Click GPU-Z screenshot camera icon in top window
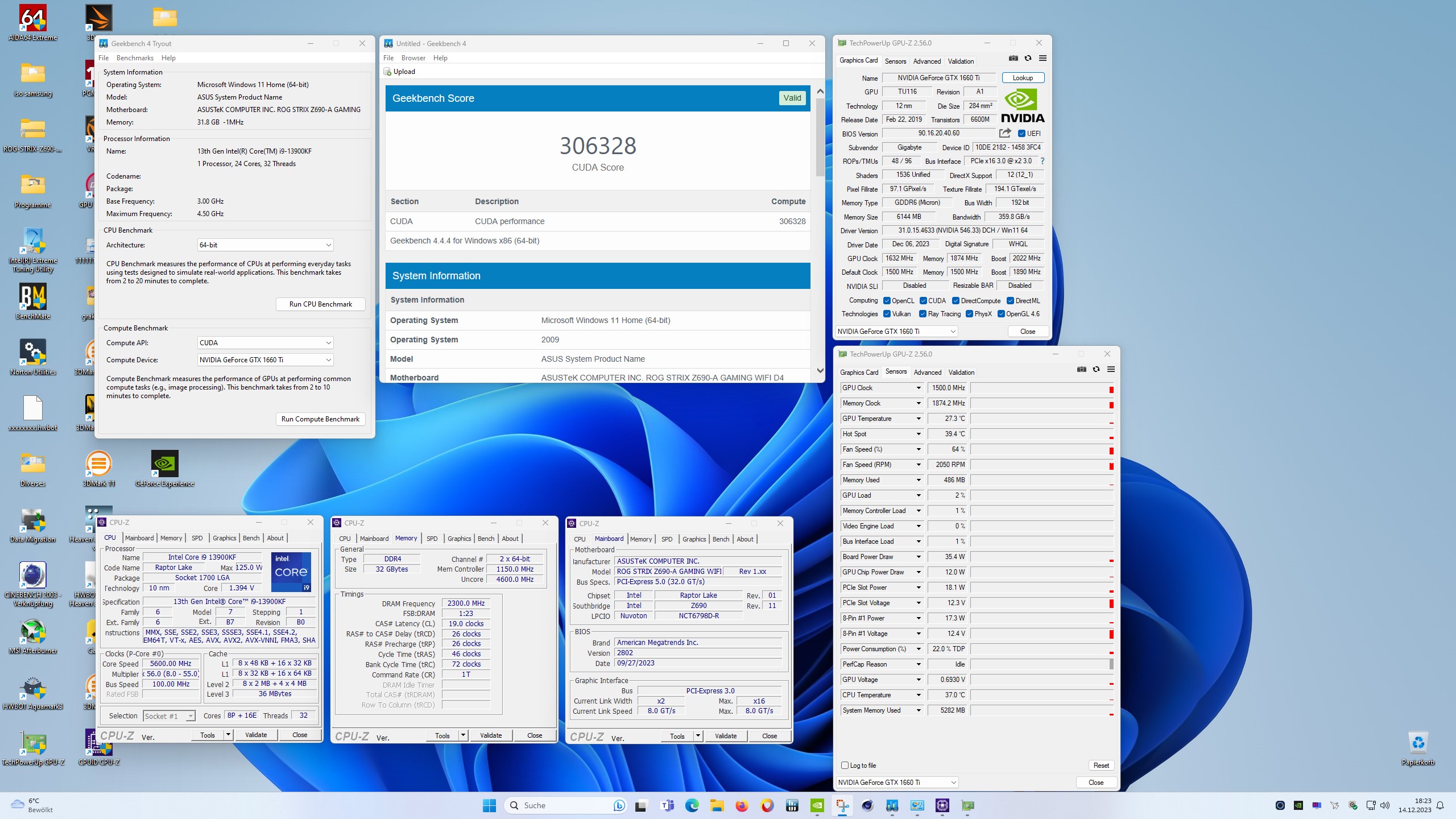The width and height of the screenshot is (1456, 819). click(x=1013, y=58)
